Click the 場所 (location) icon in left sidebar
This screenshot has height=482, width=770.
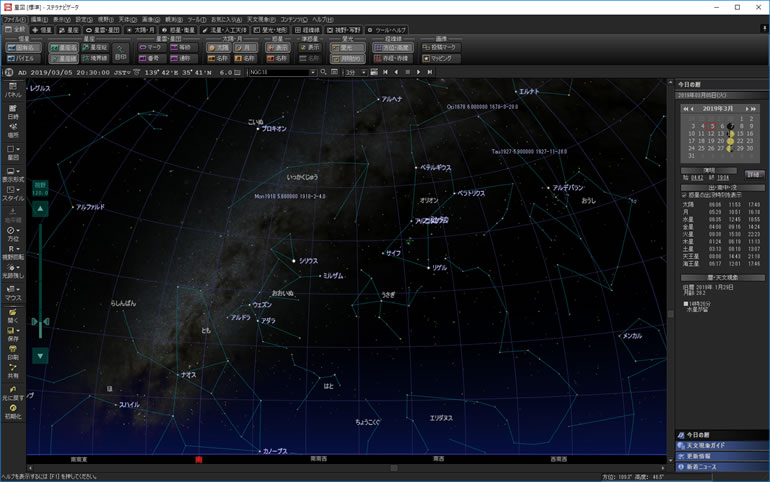click(13, 129)
